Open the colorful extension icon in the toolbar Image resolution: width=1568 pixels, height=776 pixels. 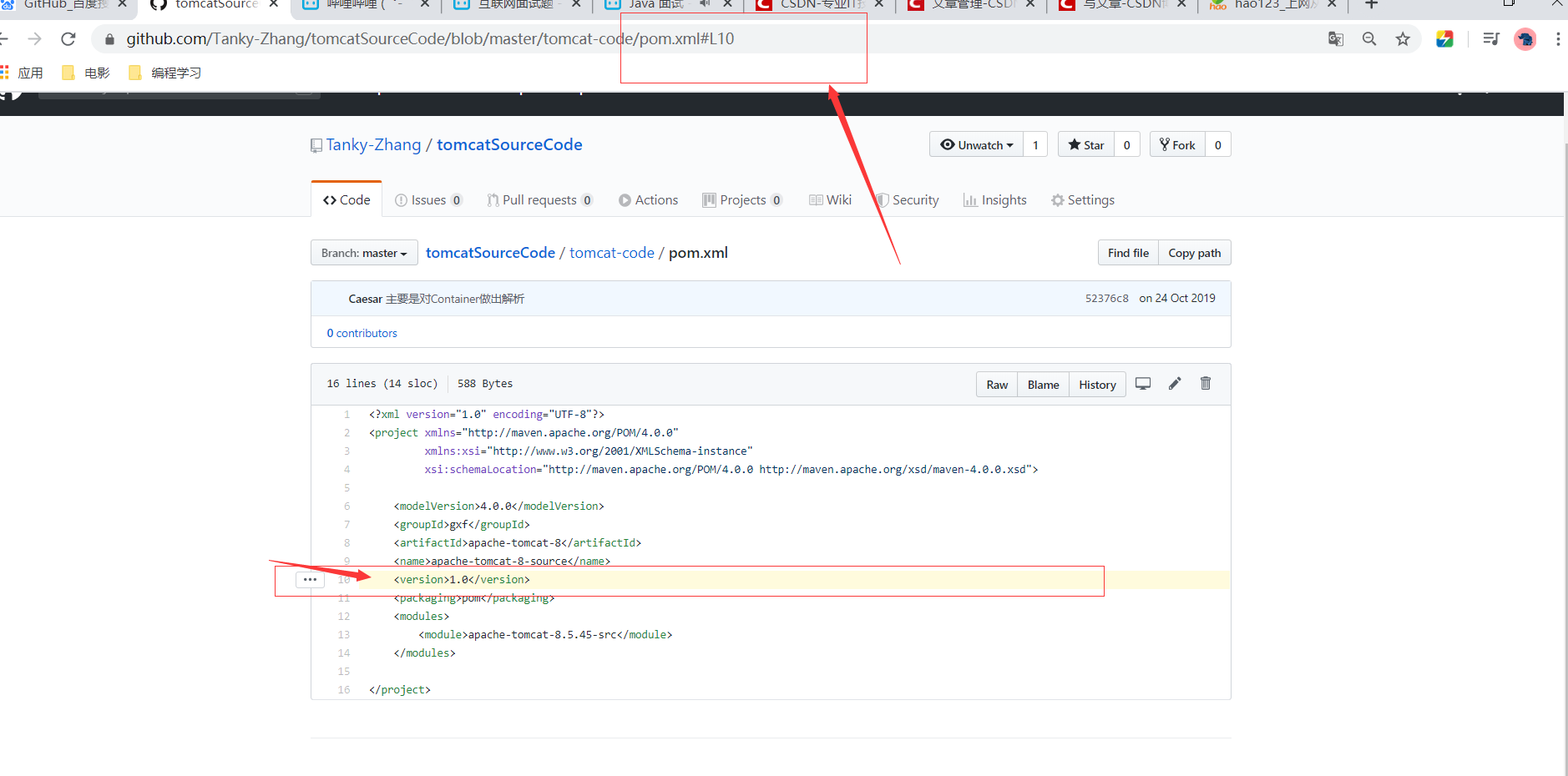(x=1444, y=39)
